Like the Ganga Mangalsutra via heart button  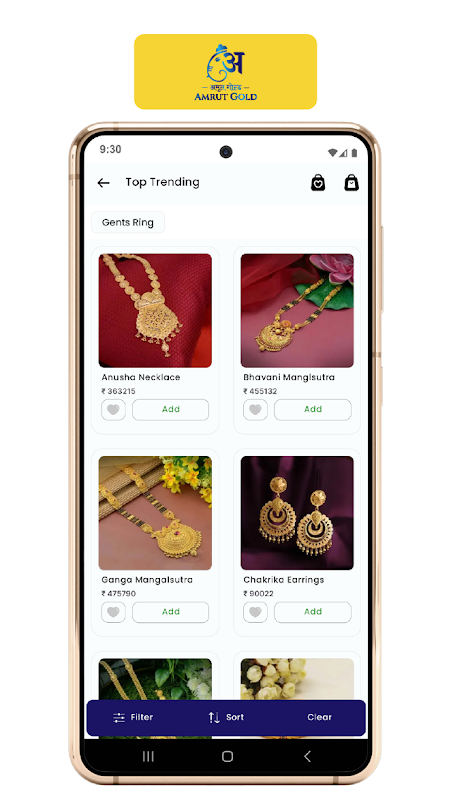coord(113,612)
